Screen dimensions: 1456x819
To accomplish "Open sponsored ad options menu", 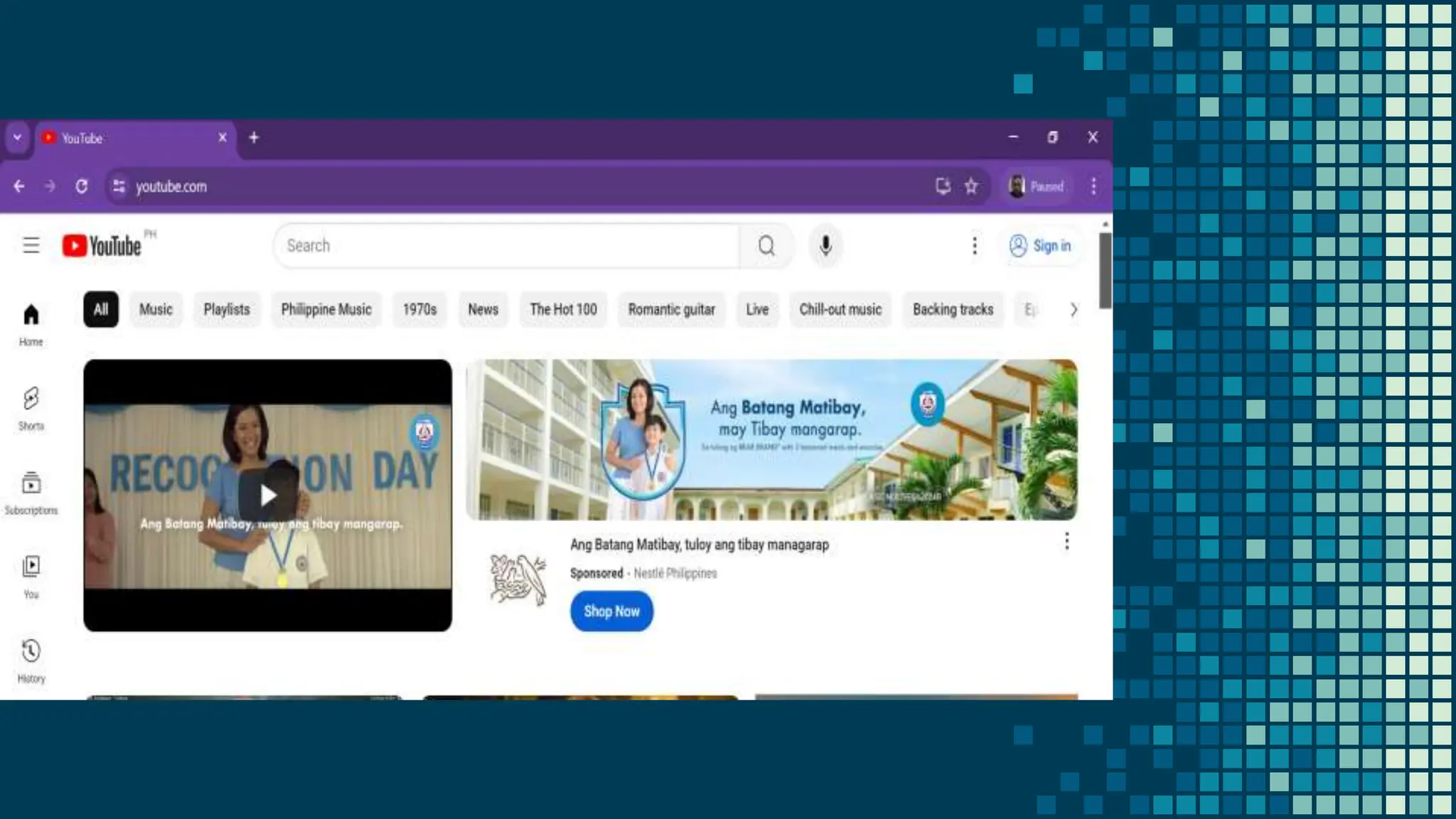I will pyautogui.click(x=1066, y=542).
